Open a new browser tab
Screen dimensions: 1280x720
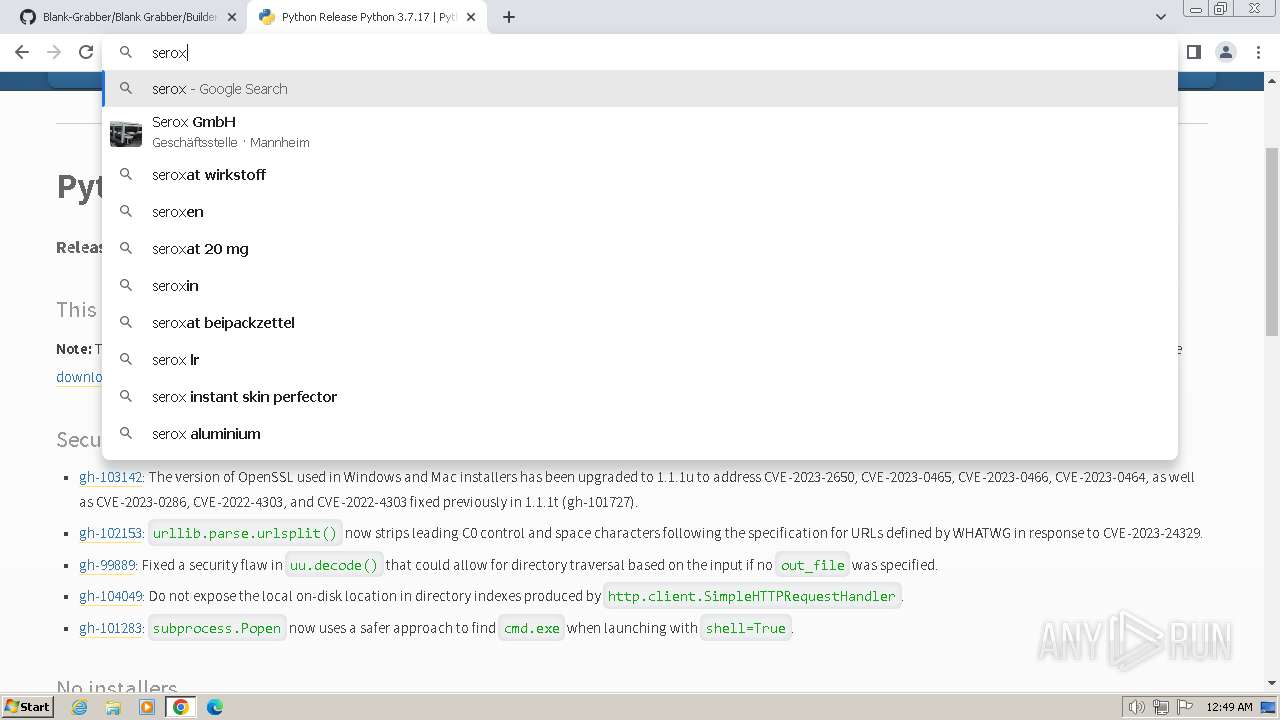pyautogui.click(x=509, y=17)
